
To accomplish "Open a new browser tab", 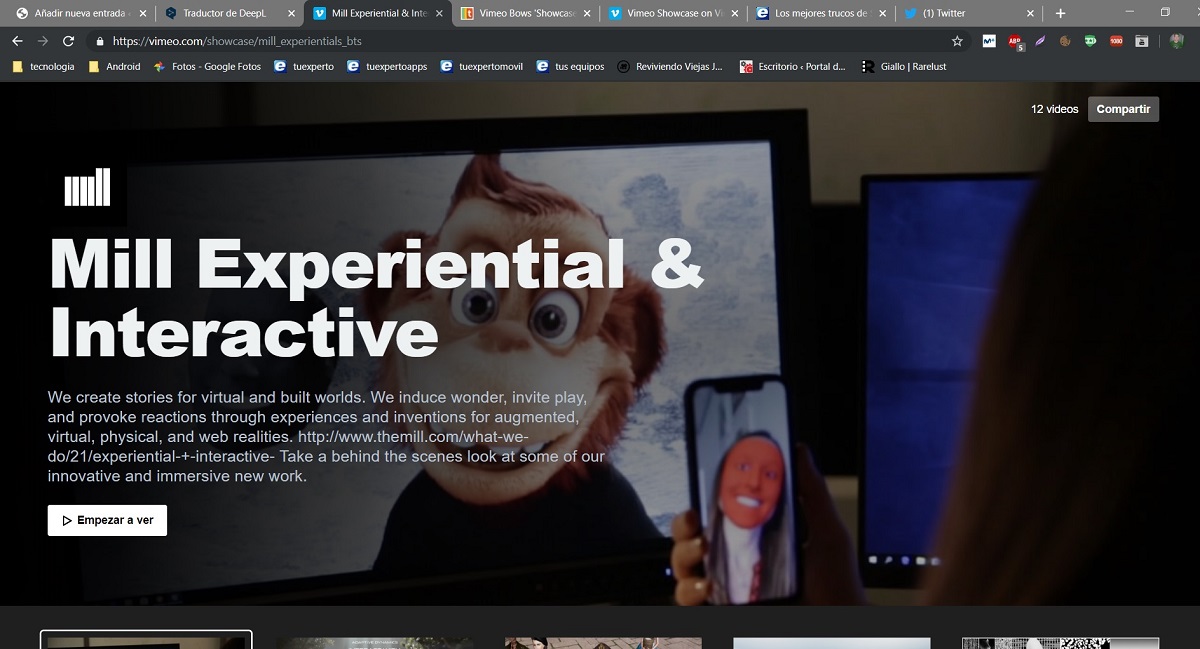I will (1061, 14).
